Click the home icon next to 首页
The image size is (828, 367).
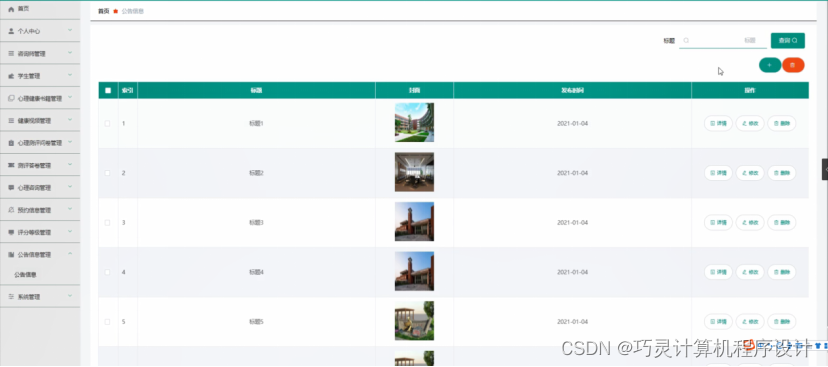click(11, 9)
